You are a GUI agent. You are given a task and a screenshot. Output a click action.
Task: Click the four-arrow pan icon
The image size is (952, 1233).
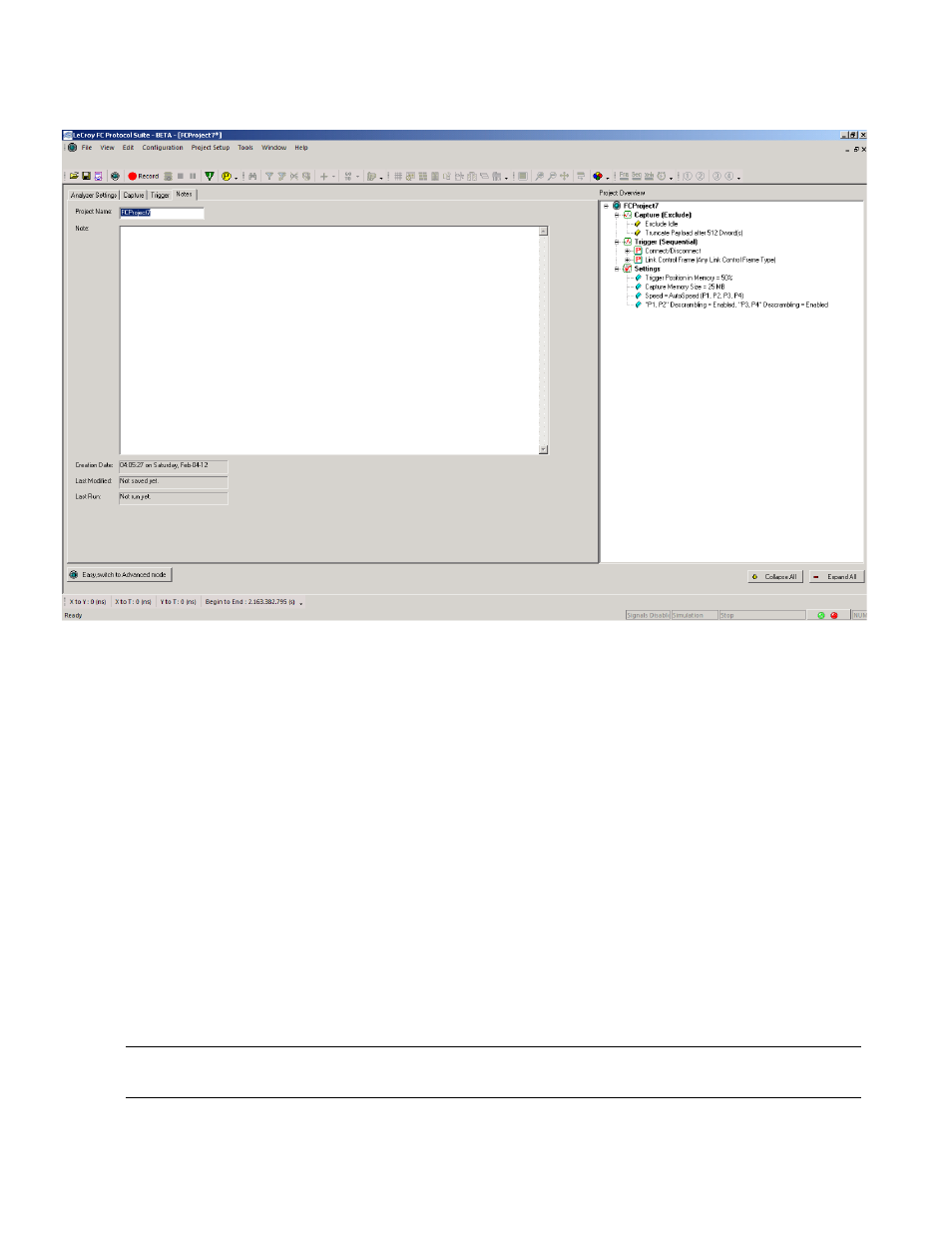pyautogui.click(x=565, y=176)
